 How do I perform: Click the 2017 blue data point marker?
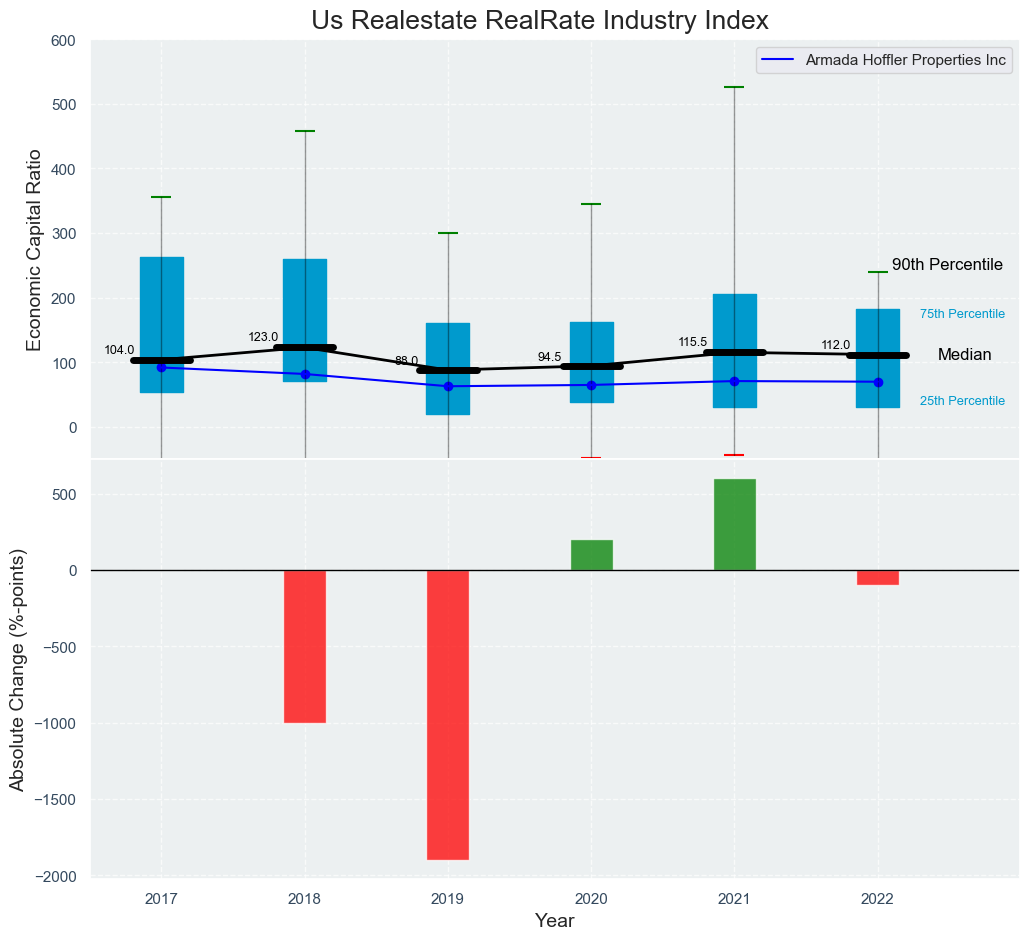click(162, 368)
